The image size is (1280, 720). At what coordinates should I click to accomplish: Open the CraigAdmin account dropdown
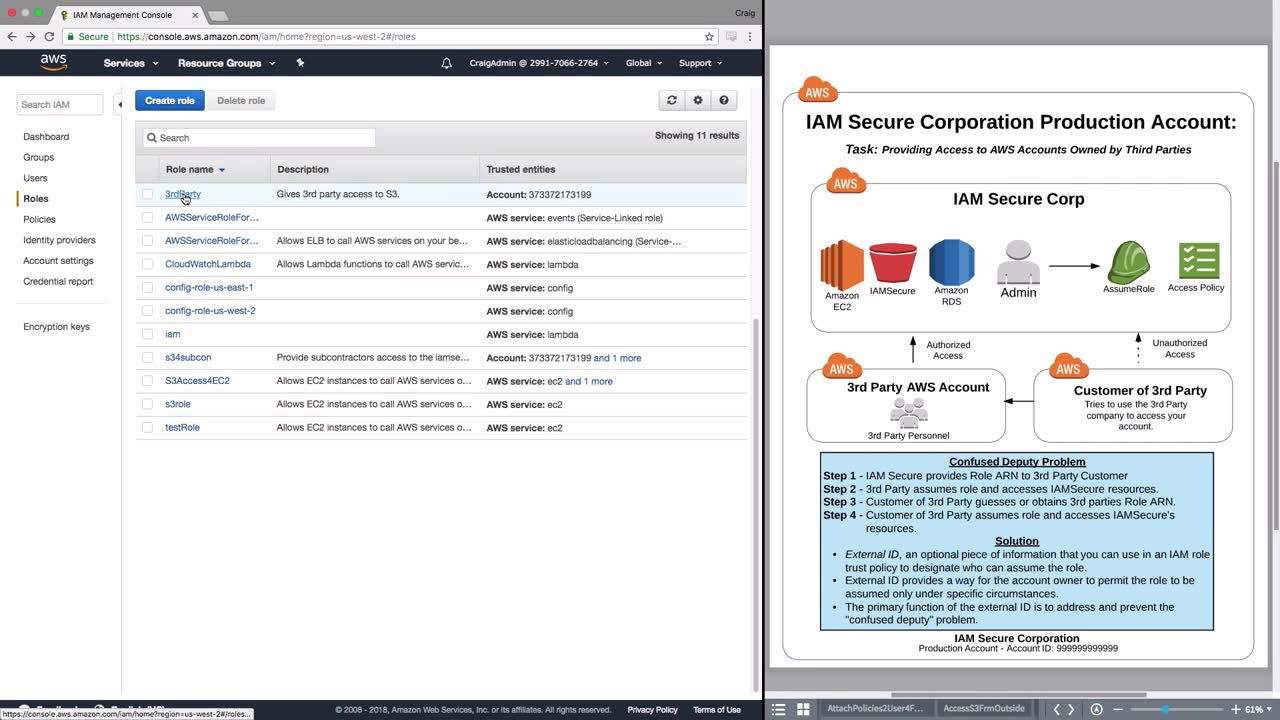coord(538,63)
